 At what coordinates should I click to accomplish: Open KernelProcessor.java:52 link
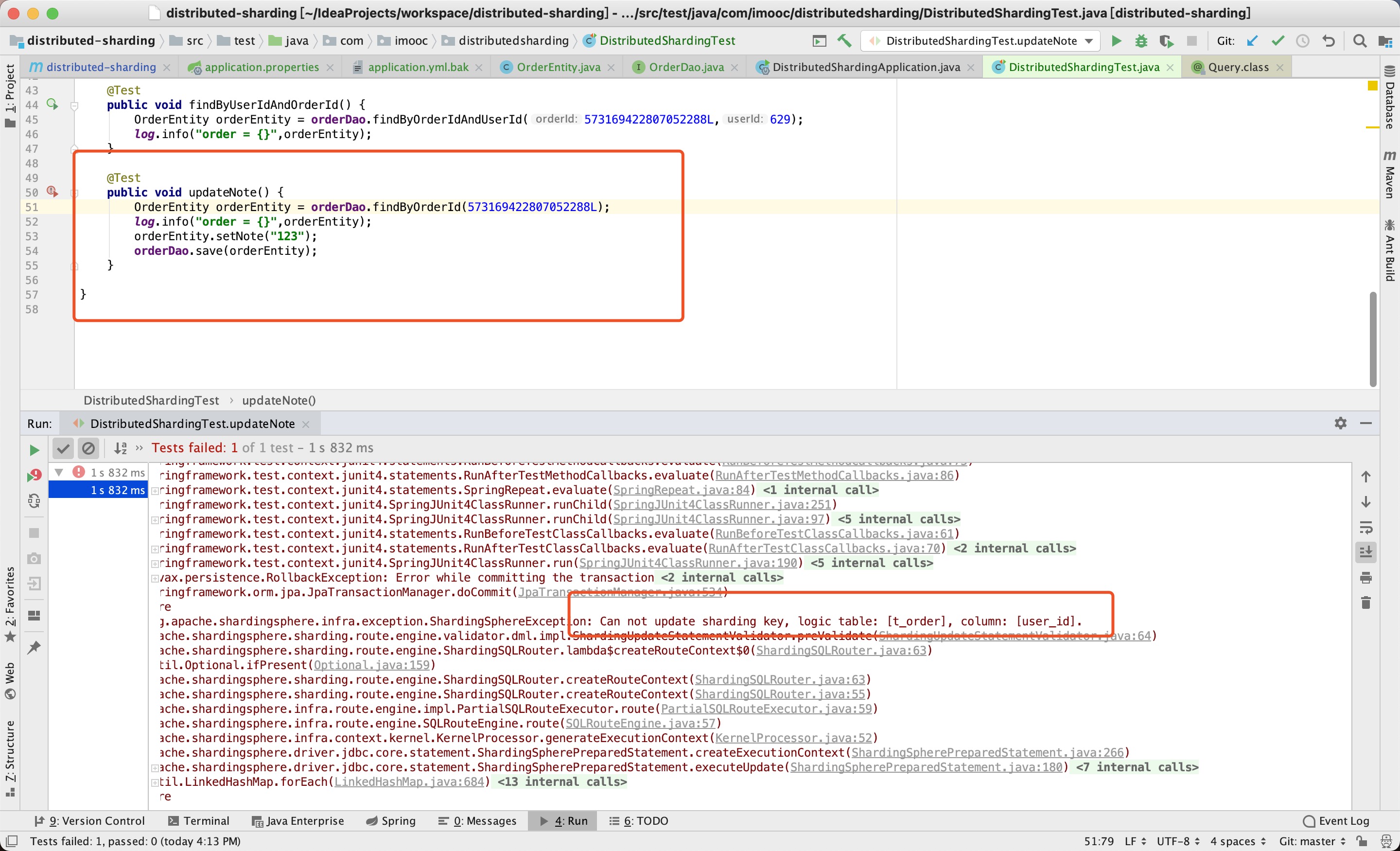(793, 738)
